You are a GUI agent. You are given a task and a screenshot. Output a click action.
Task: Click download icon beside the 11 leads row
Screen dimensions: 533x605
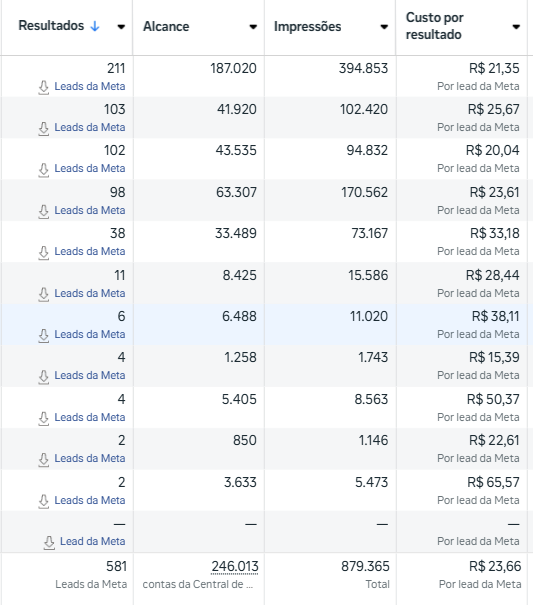[44, 294]
